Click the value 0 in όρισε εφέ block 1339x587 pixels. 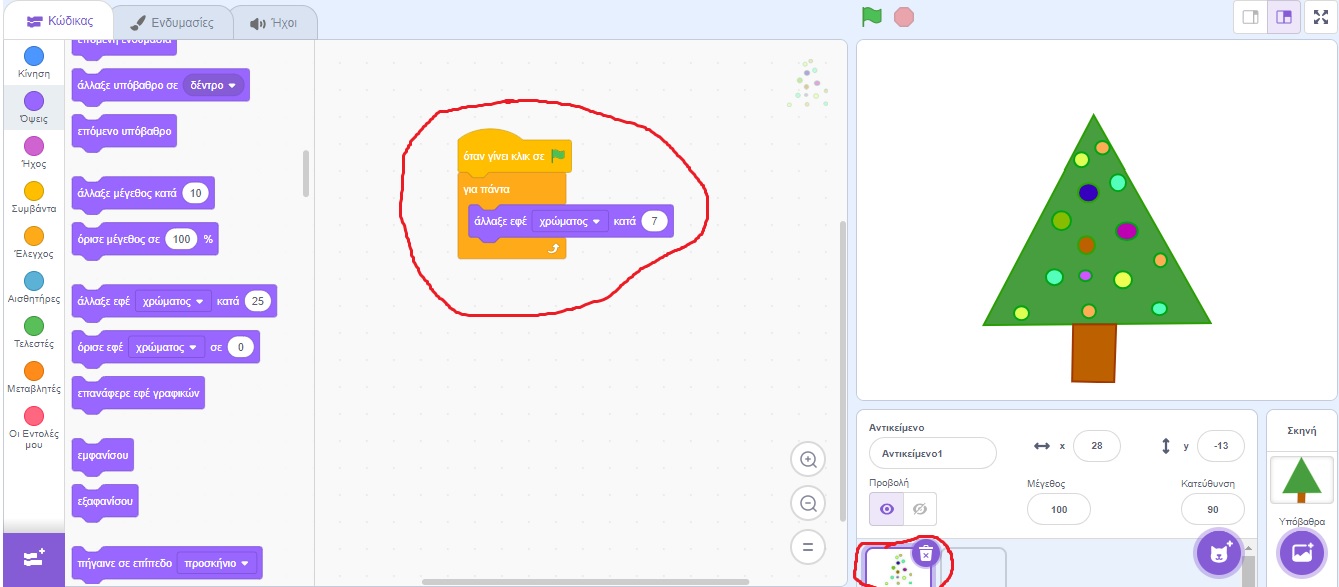click(x=241, y=347)
